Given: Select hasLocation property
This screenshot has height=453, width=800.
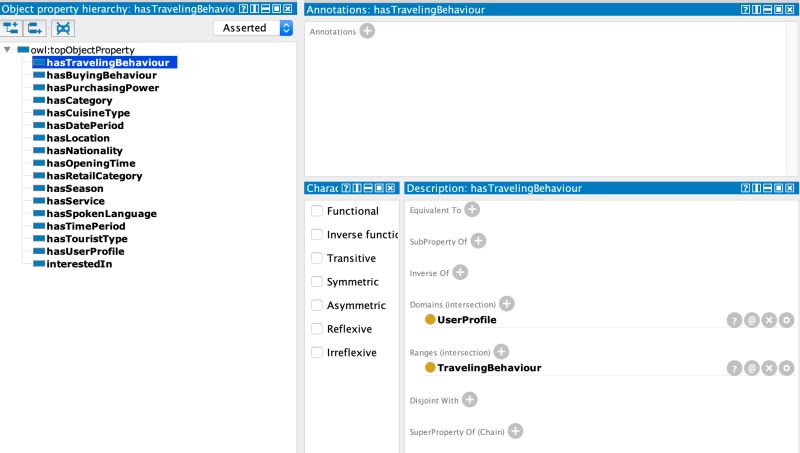Looking at the screenshot, I should 78,138.
